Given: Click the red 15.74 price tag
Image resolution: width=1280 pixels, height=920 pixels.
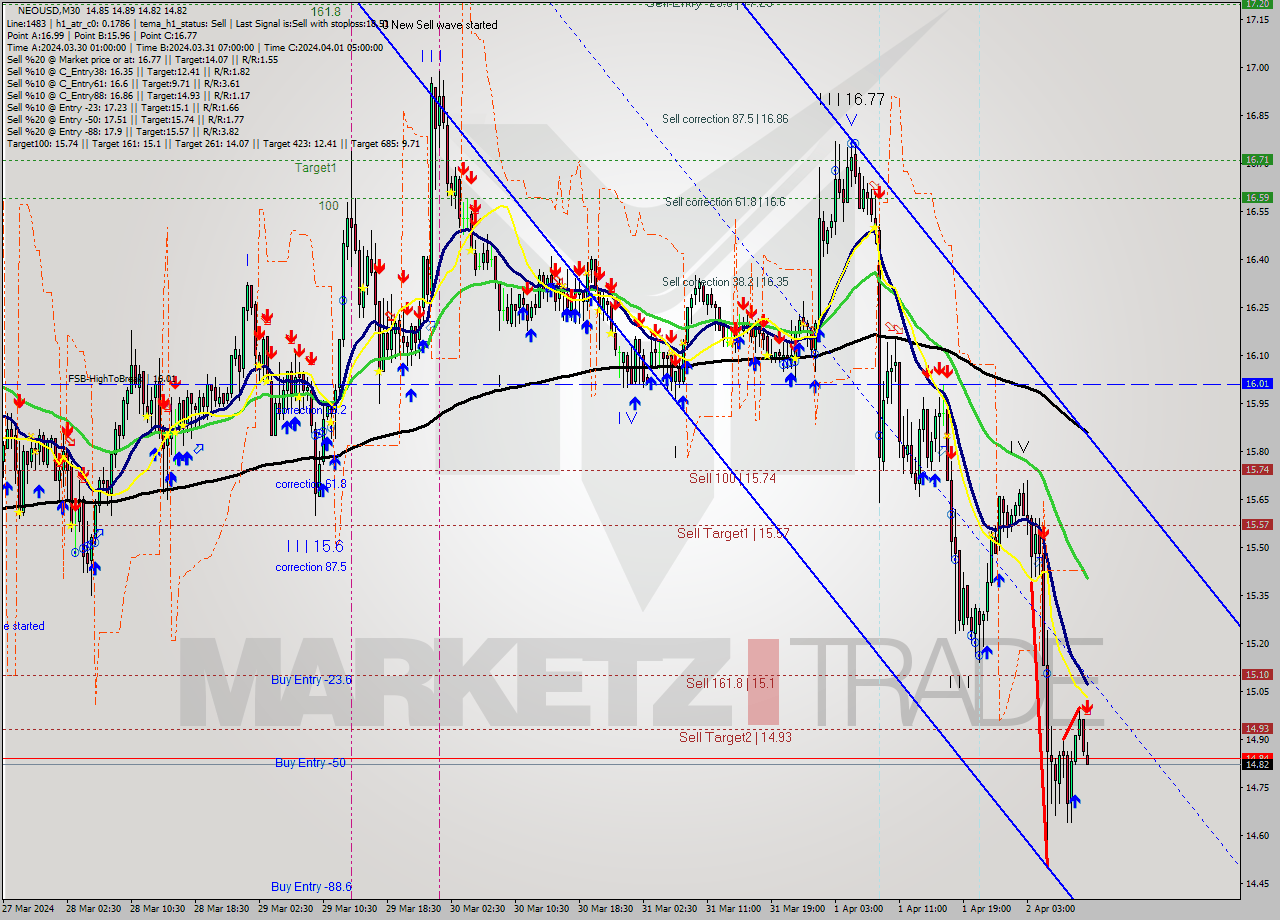Looking at the screenshot, I should 1256,470.
